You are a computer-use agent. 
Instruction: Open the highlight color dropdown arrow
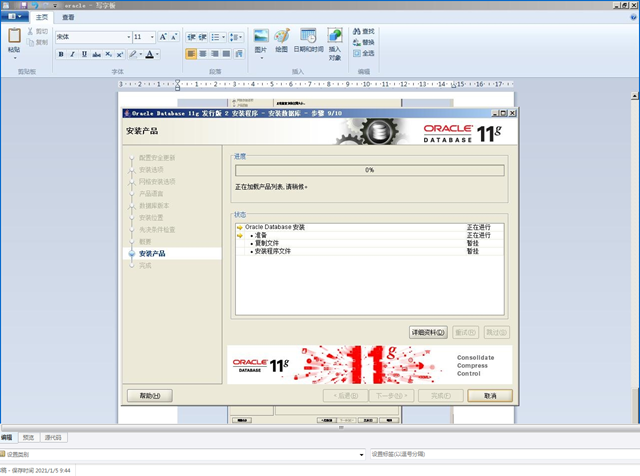141,54
